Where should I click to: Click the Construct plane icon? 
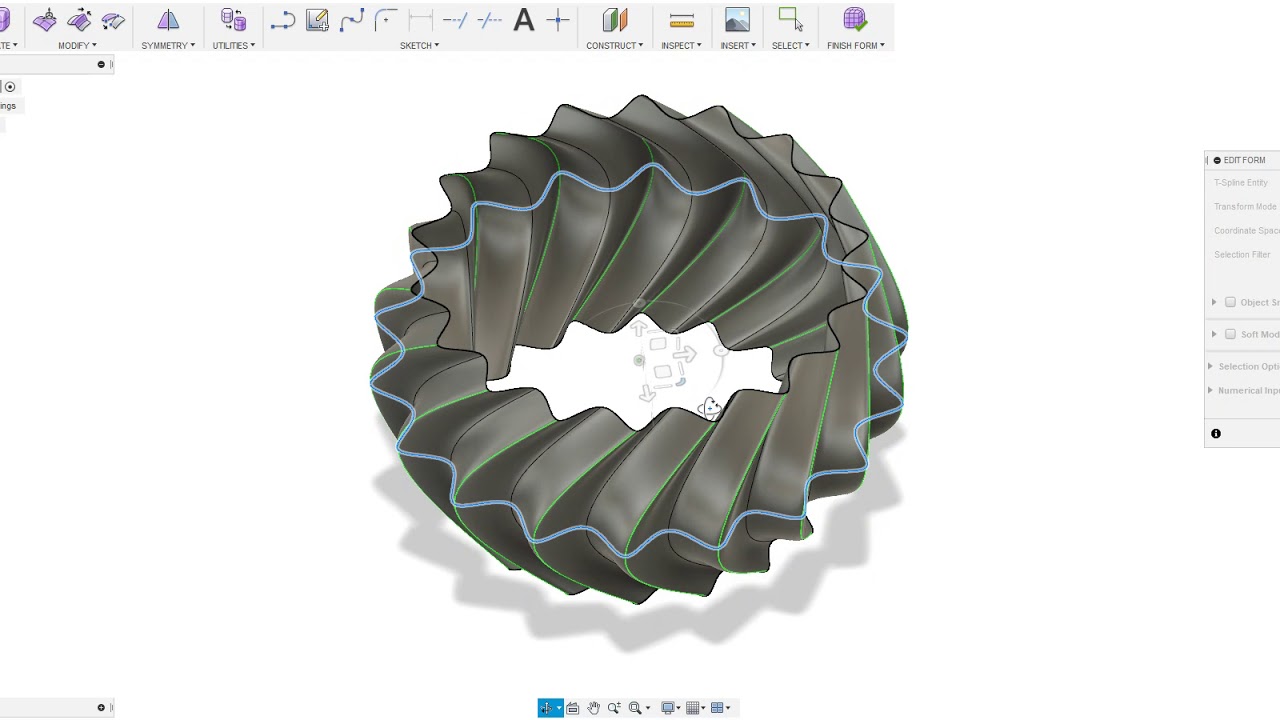615,20
